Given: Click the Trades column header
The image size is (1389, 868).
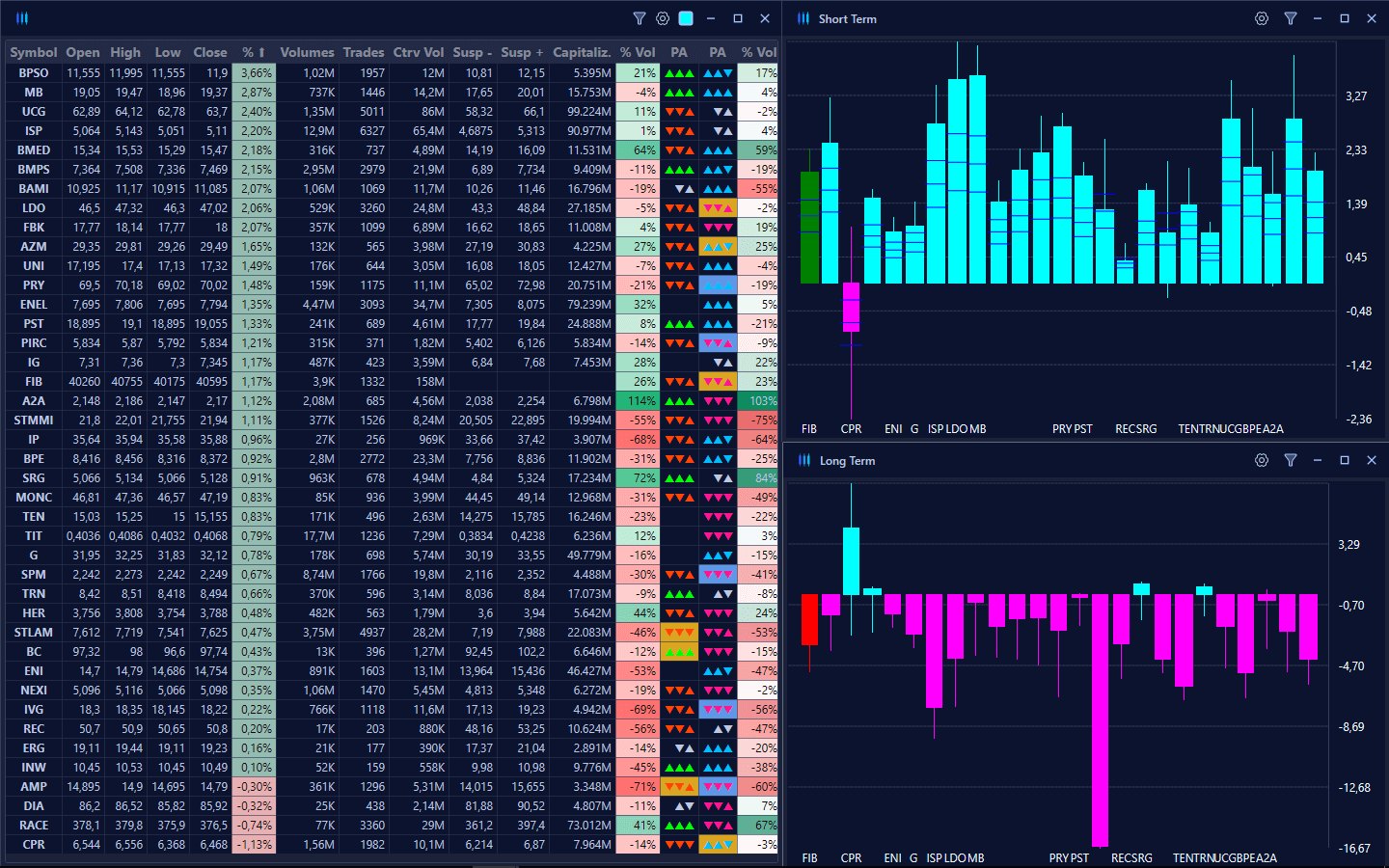Looking at the screenshot, I should tap(364, 52).
